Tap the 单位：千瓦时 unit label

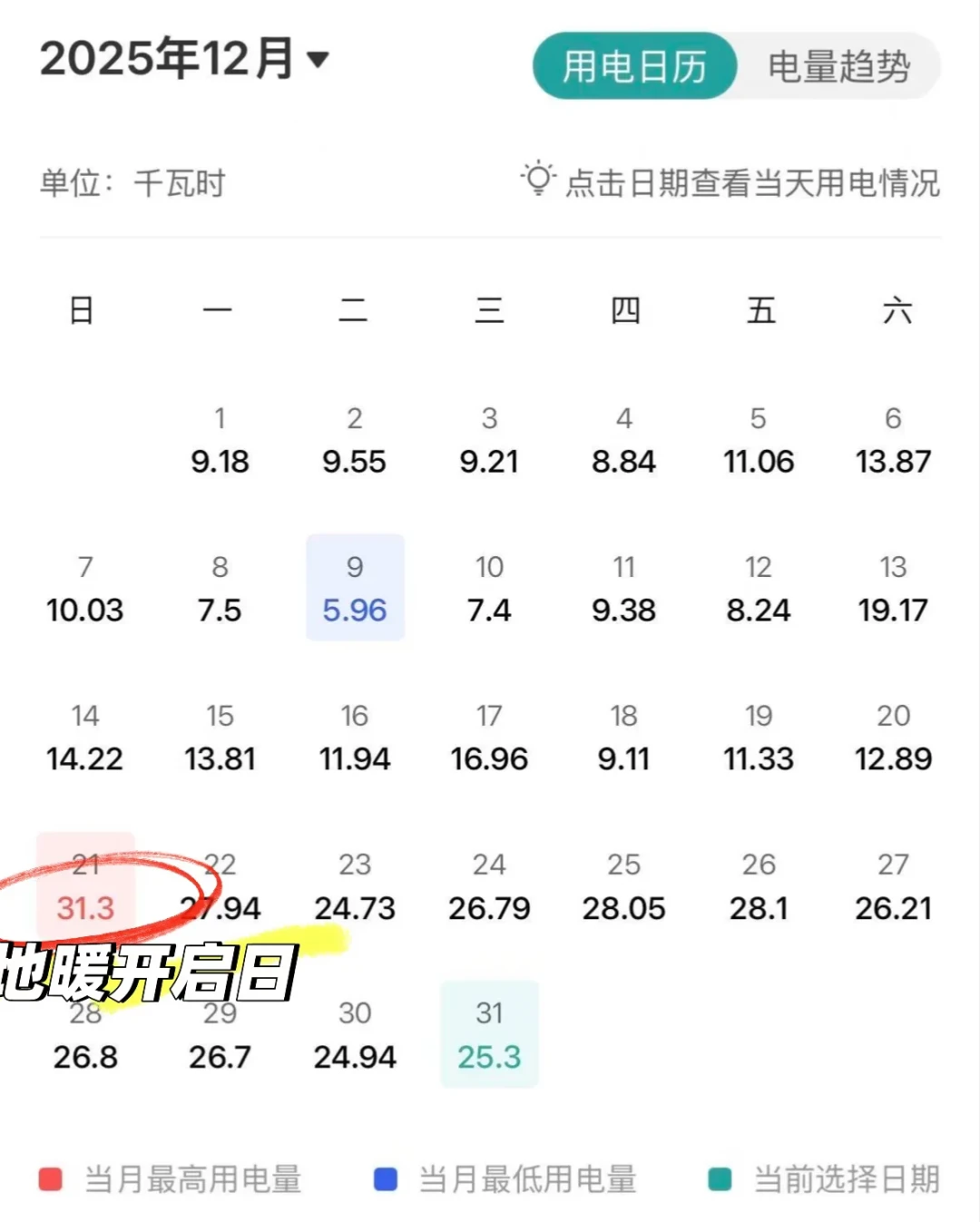click(x=132, y=183)
